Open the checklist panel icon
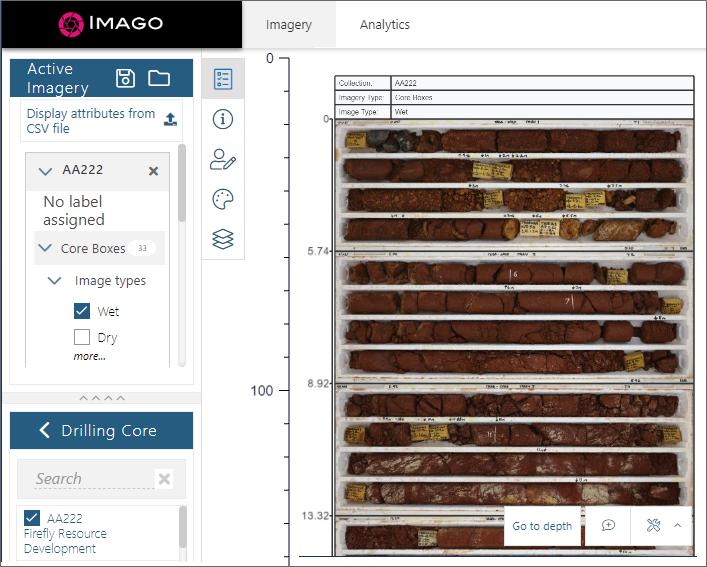The height and width of the screenshot is (567, 707). [223, 79]
